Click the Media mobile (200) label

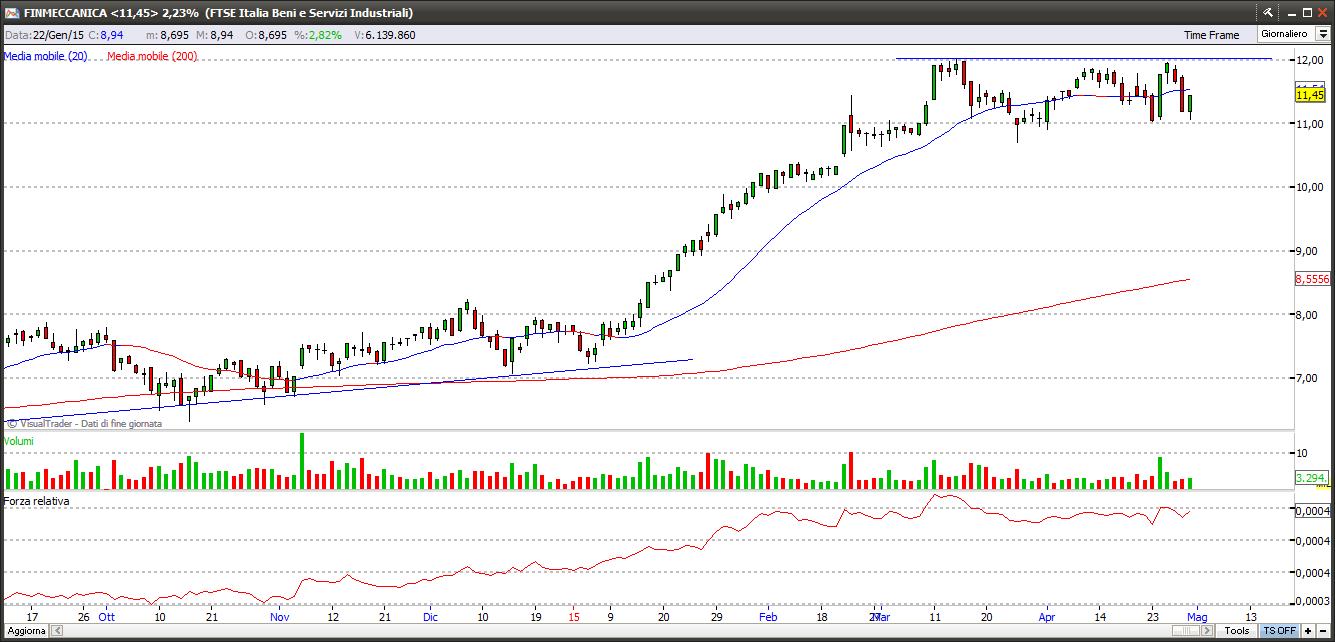[x=152, y=56]
